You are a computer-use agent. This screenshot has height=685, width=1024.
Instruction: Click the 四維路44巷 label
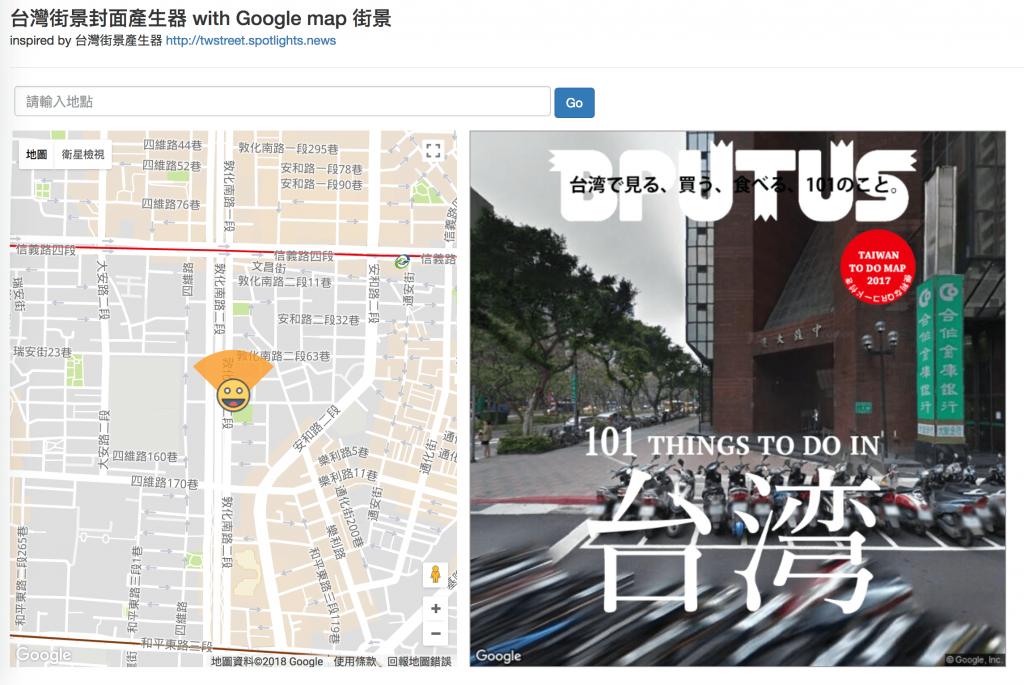click(x=172, y=145)
